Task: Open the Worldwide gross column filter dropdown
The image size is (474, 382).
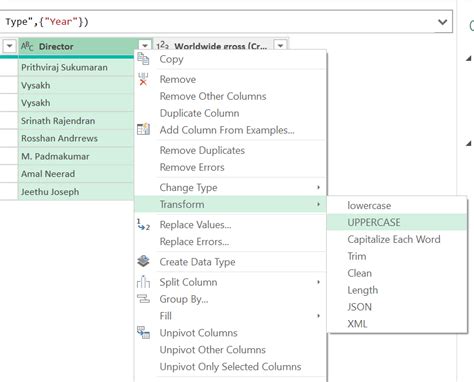Action: click(x=281, y=46)
